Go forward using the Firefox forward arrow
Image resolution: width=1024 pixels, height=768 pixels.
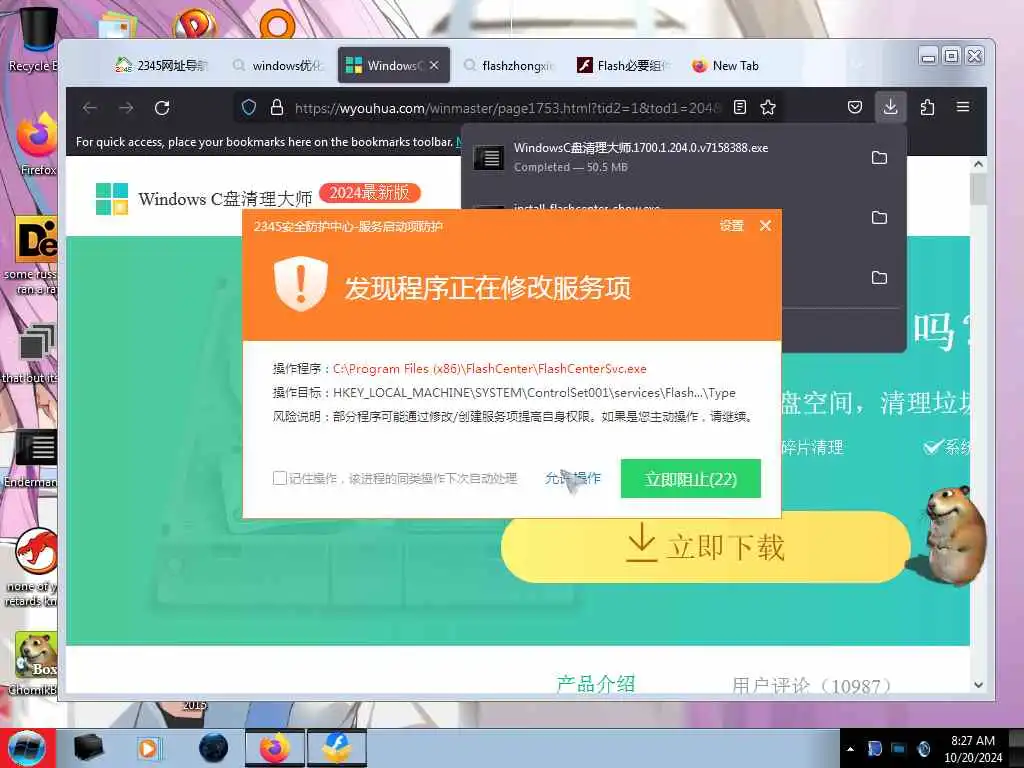[126, 108]
